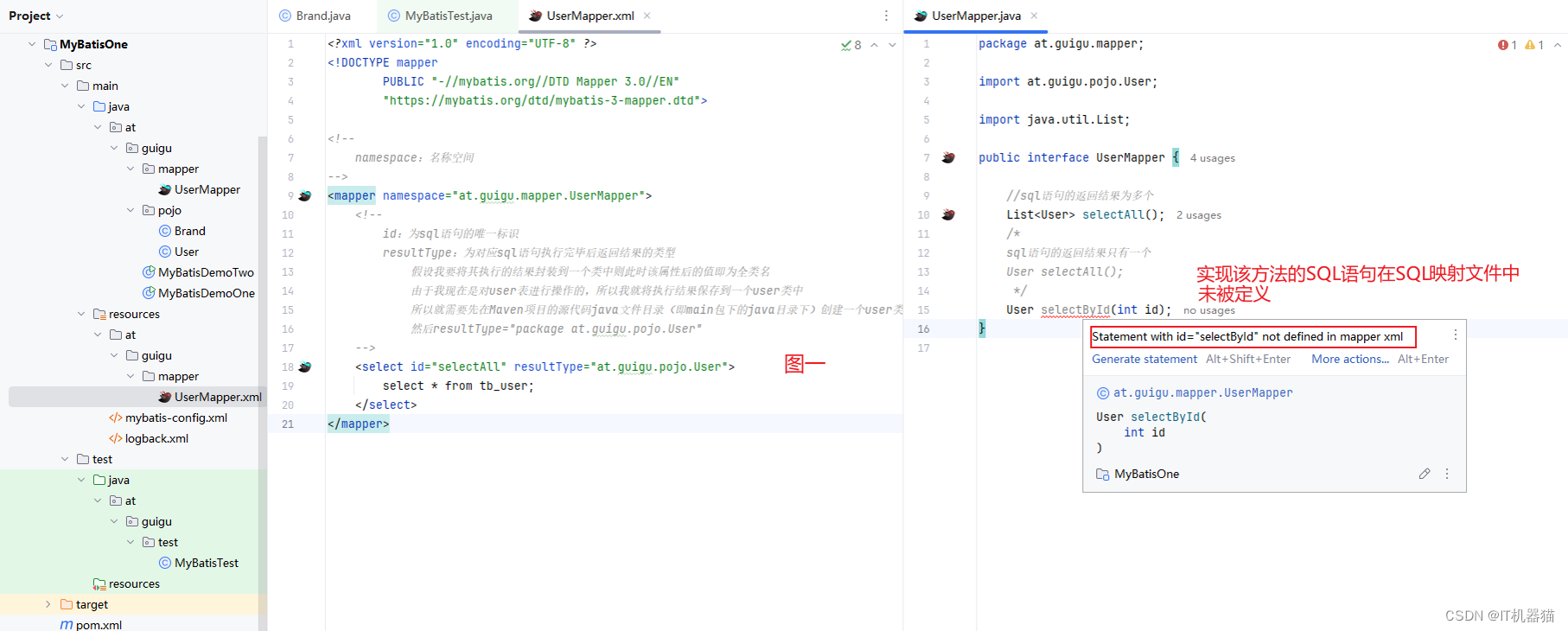This screenshot has width=1568, height=631.
Task: Select the target folder
Action: point(84,604)
